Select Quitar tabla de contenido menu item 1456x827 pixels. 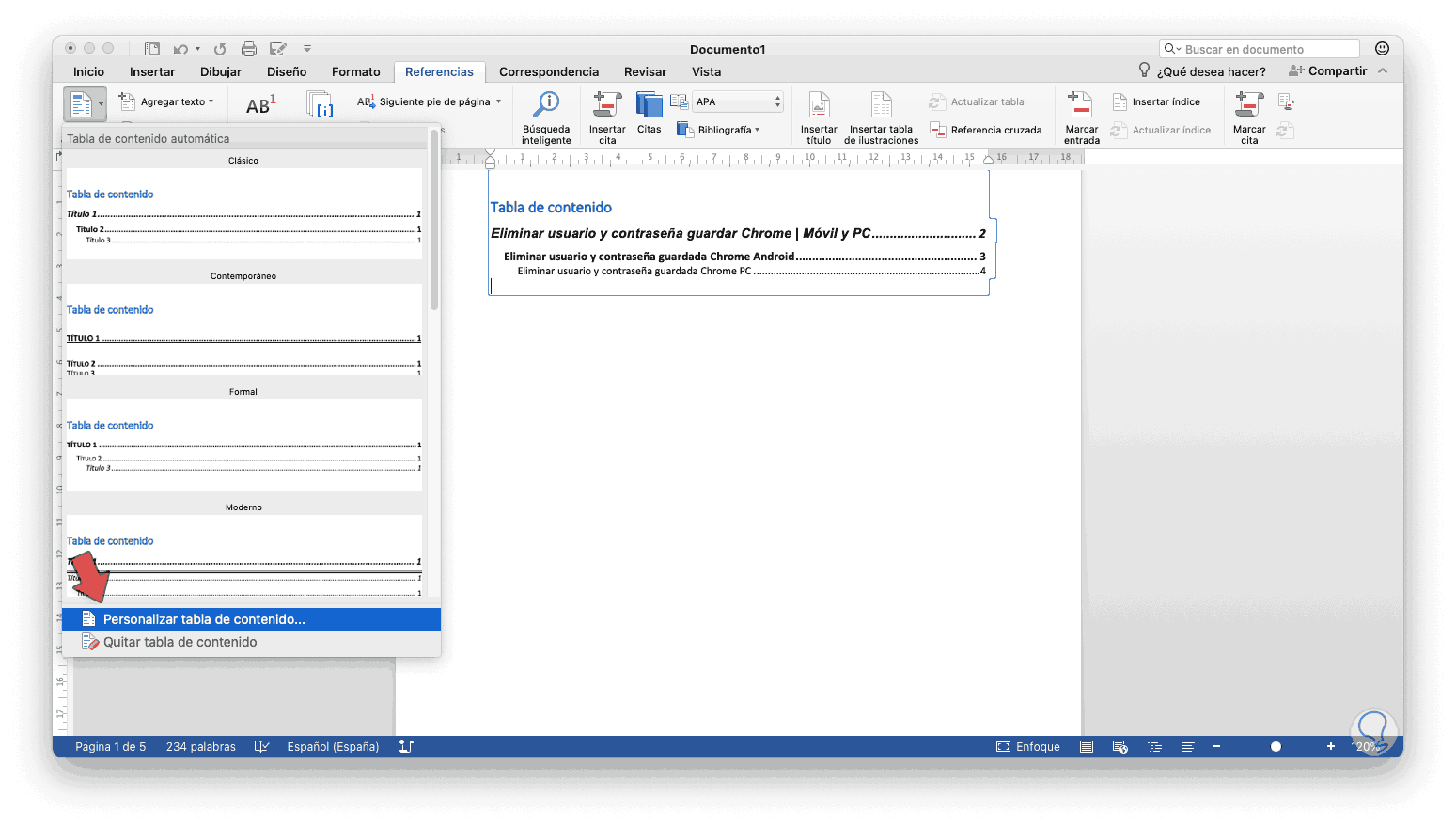251,642
